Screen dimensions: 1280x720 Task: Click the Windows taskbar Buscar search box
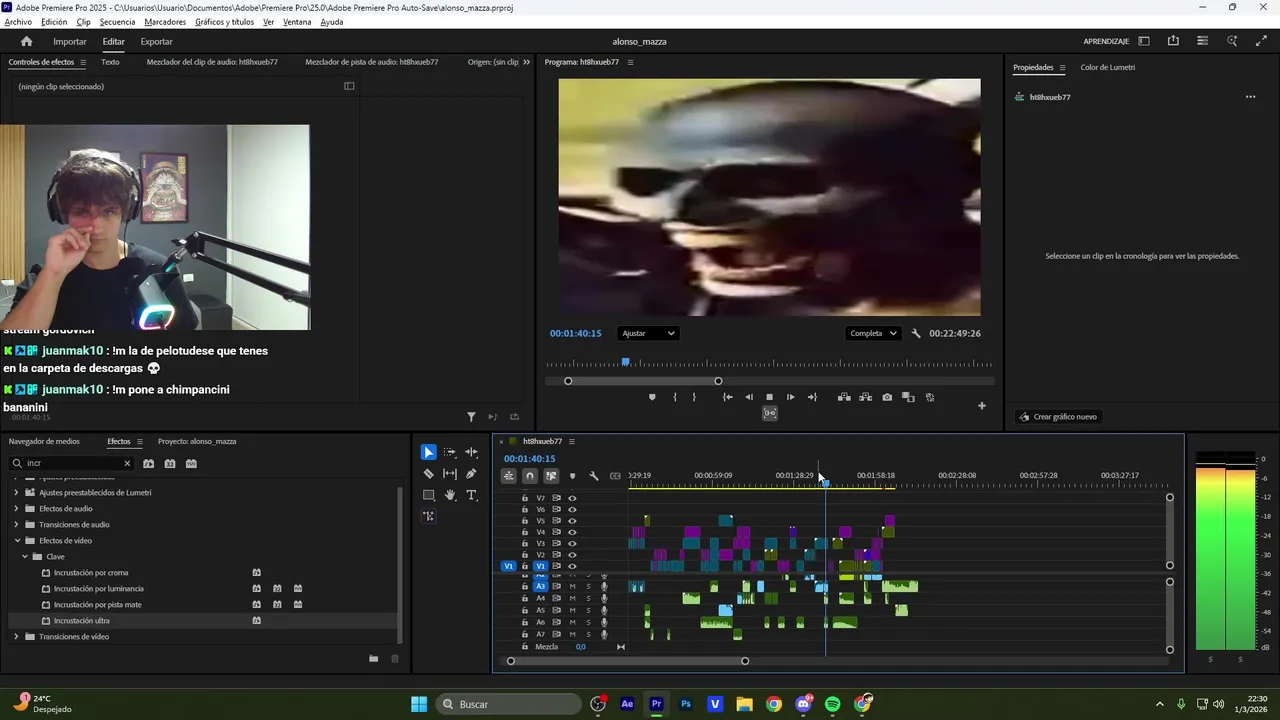click(508, 704)
